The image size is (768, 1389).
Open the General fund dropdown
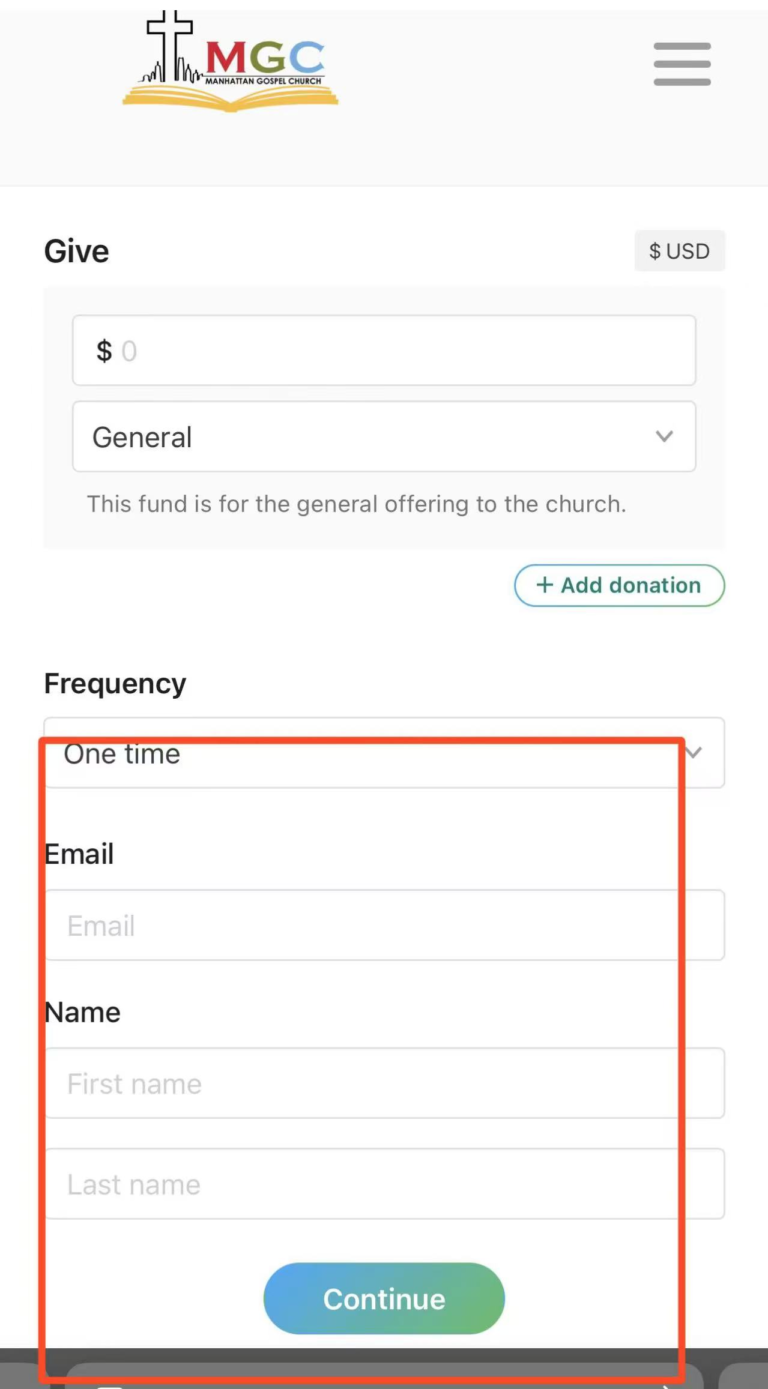coord(384,437)
